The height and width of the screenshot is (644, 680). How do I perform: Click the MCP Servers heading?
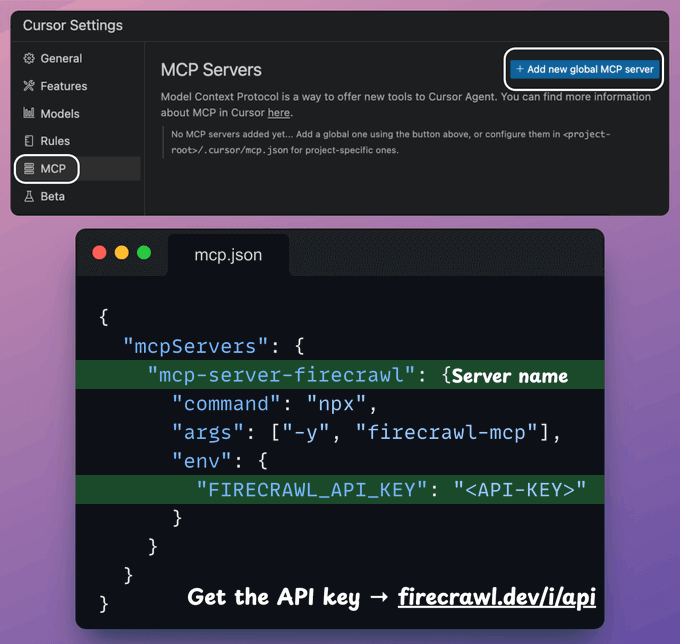point(211,70)
